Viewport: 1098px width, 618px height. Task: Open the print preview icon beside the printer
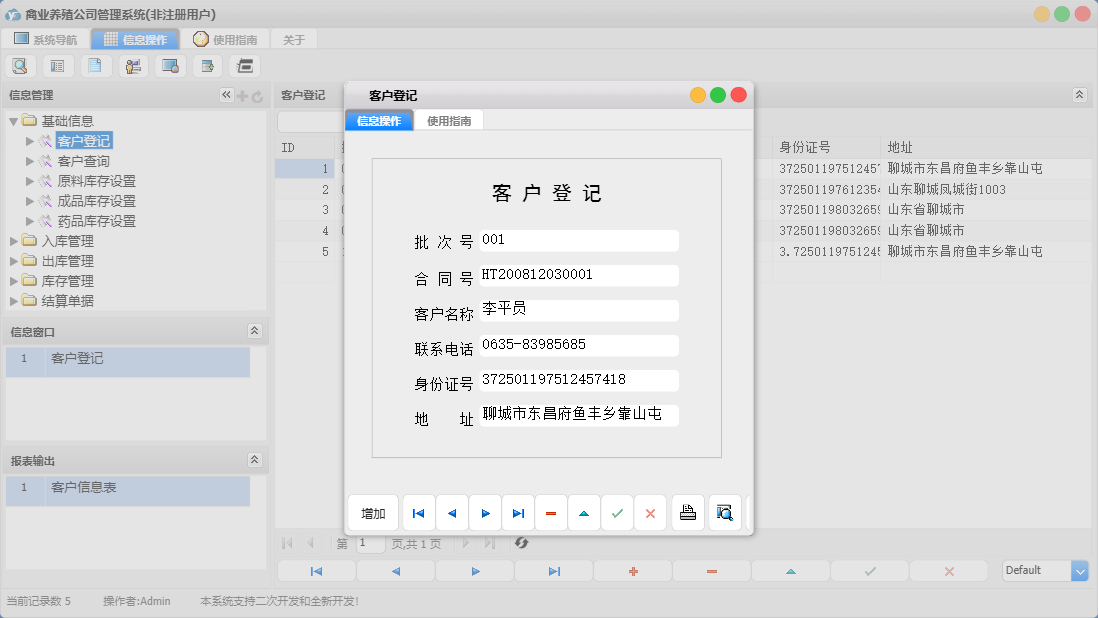(x=724, y=512)
